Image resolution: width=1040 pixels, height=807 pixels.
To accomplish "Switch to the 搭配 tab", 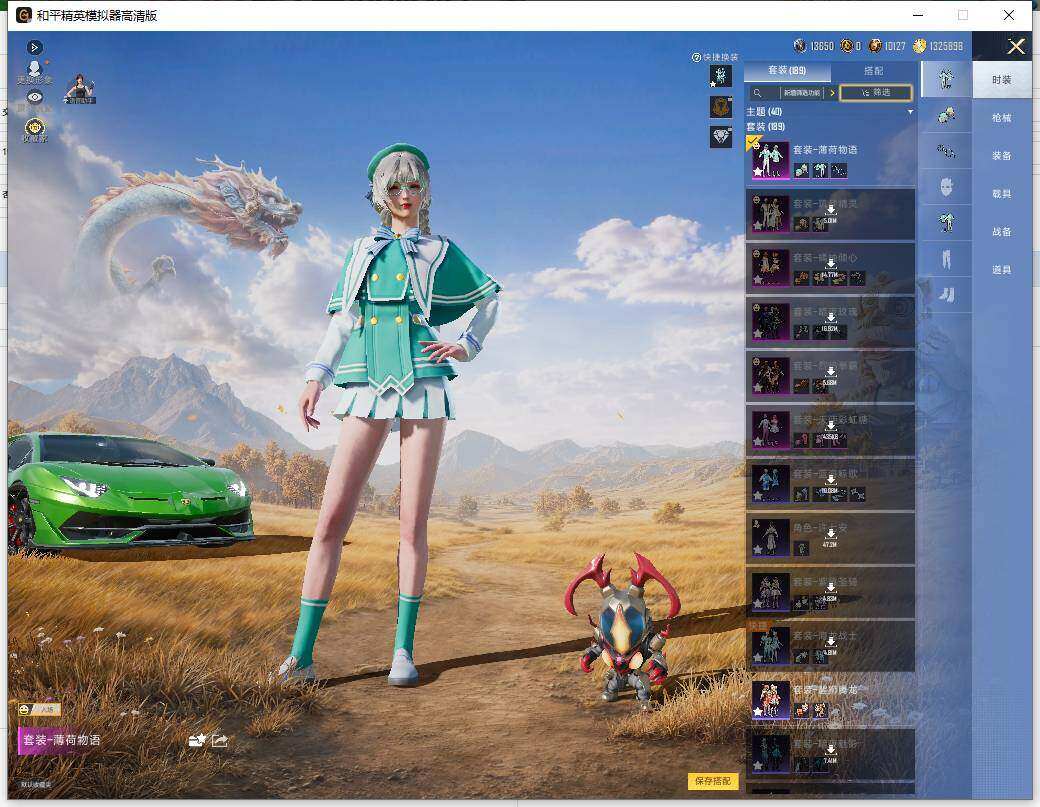I will click(874, 70).
